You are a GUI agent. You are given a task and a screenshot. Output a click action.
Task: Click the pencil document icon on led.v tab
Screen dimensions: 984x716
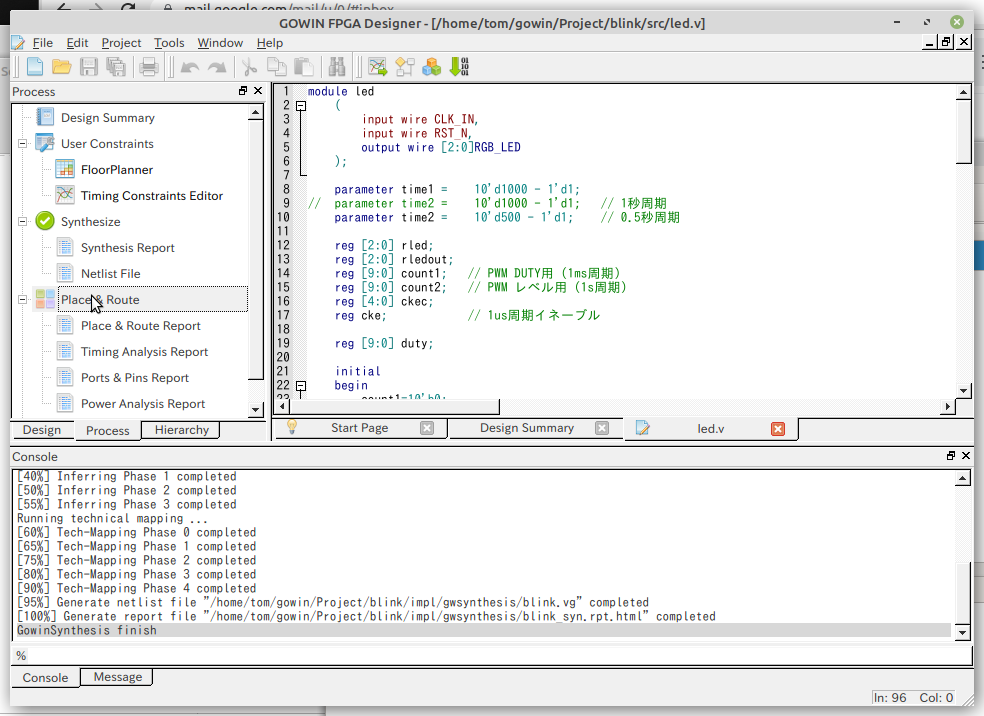[643, 428]
